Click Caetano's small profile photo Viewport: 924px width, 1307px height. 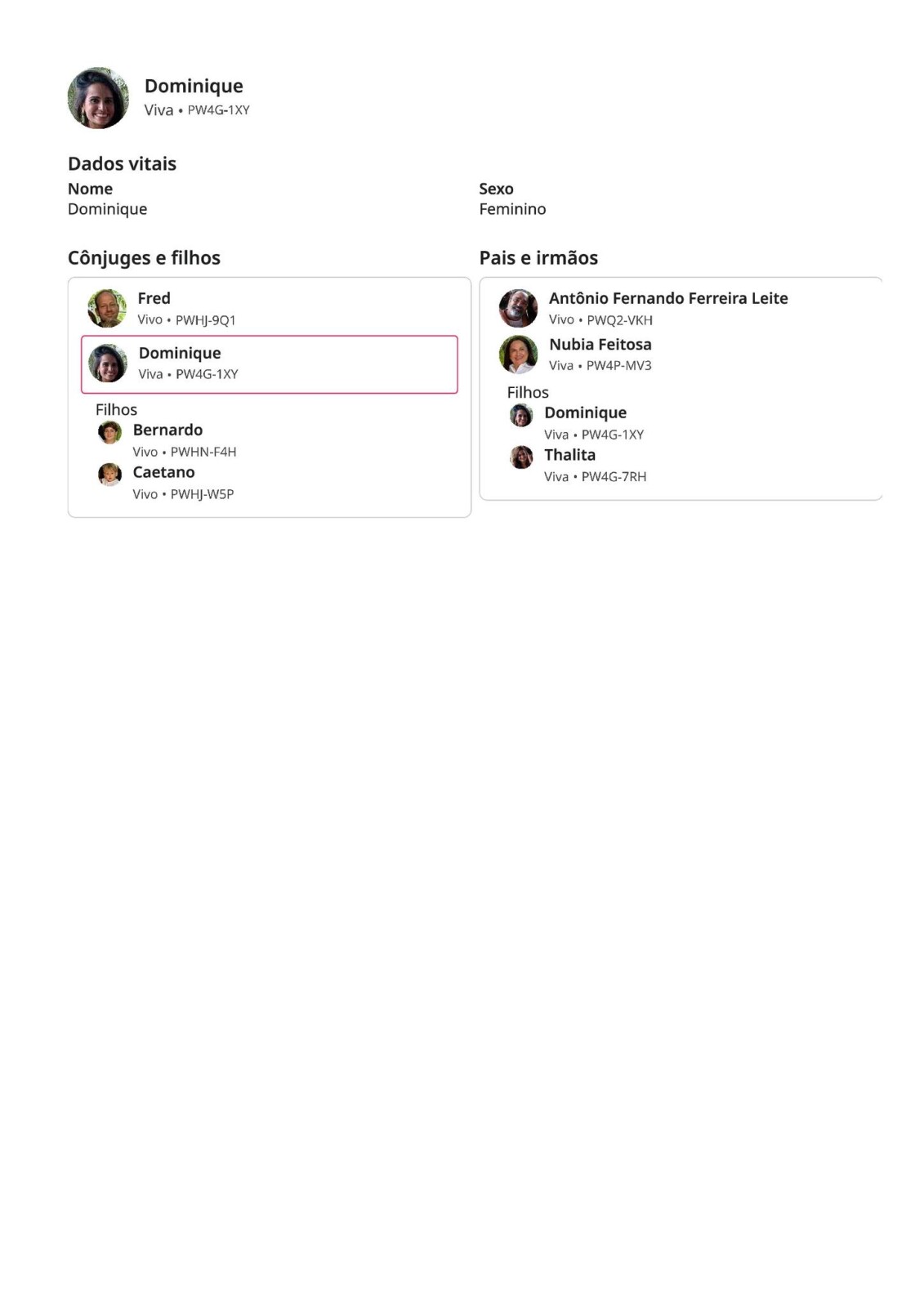click(109, 474)
